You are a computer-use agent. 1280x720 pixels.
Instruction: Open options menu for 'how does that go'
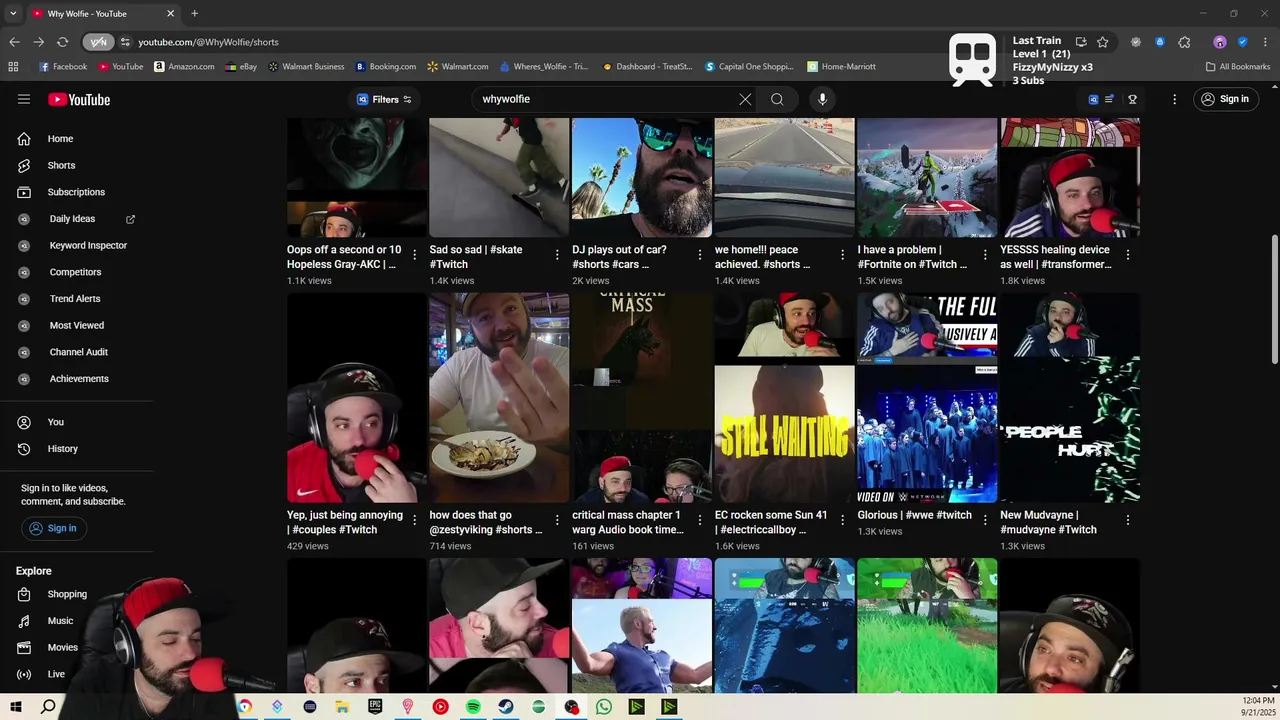557,520
